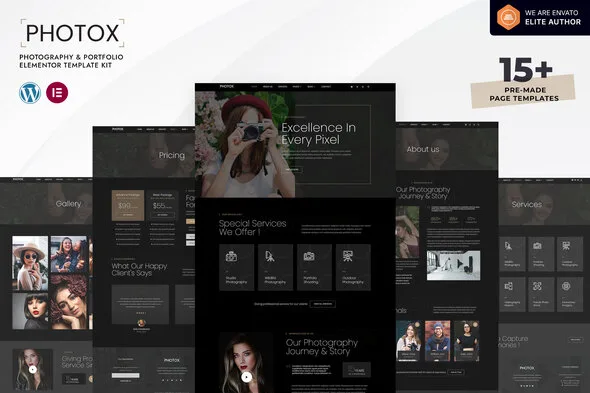Select the Outdoor Photography studio light icon on the home page
This screenshot has height=393, width=590.
(348, 256)
